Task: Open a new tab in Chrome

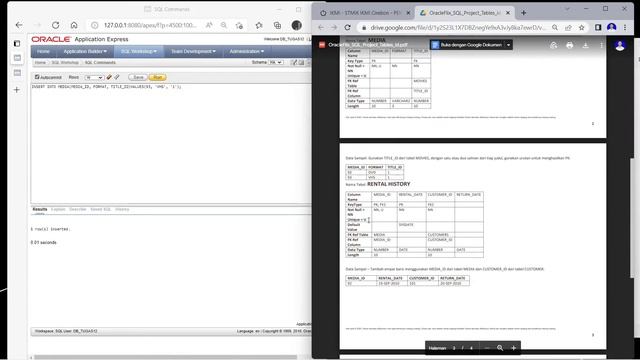Action: click(524, 13)
